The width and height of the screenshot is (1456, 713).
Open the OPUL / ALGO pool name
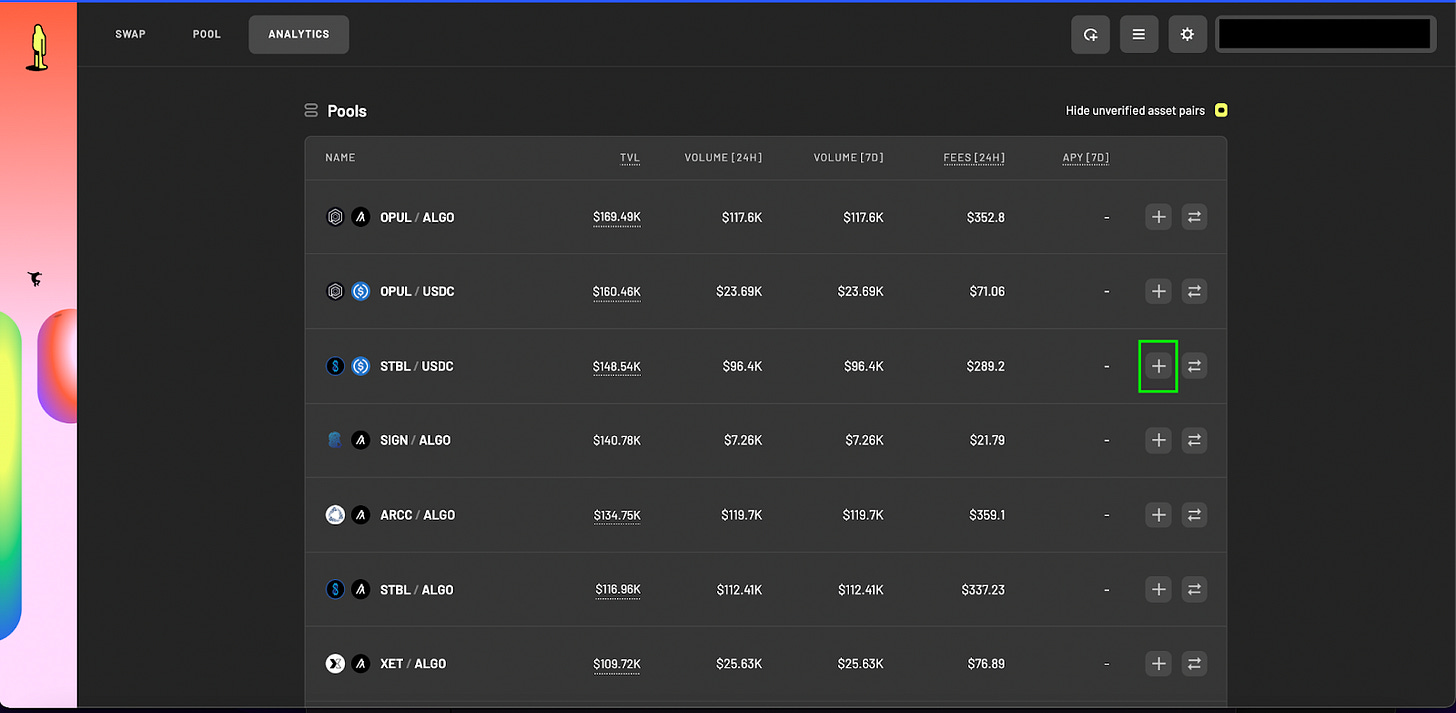pyautogui.click(x=417, y=217)
